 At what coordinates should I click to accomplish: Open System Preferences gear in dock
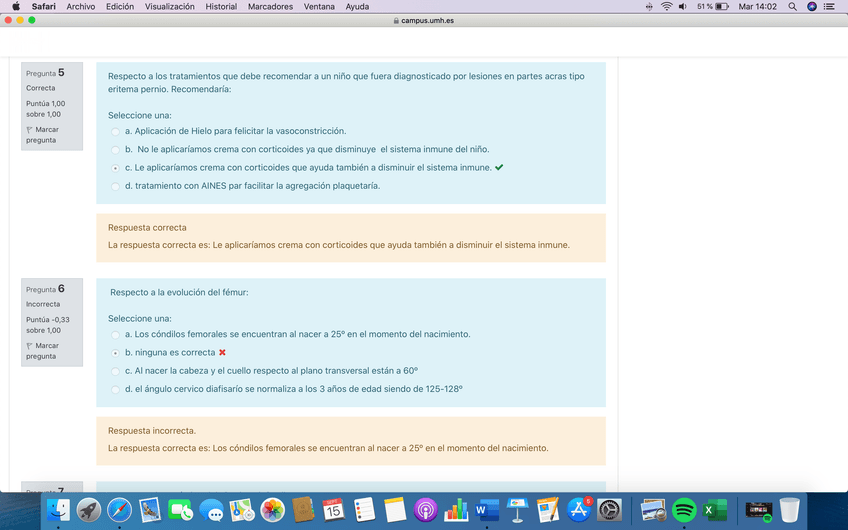[x=610, y=510]
